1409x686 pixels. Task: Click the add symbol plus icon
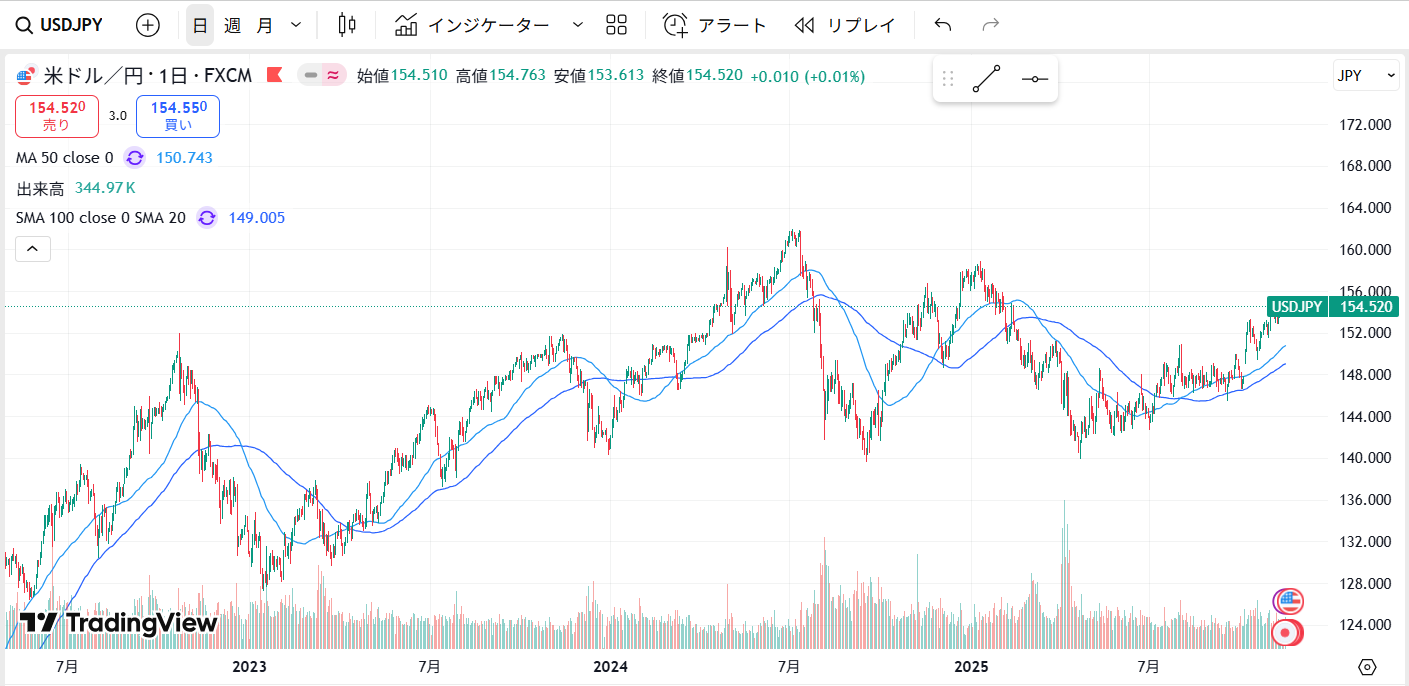click(x=147, y=25)
